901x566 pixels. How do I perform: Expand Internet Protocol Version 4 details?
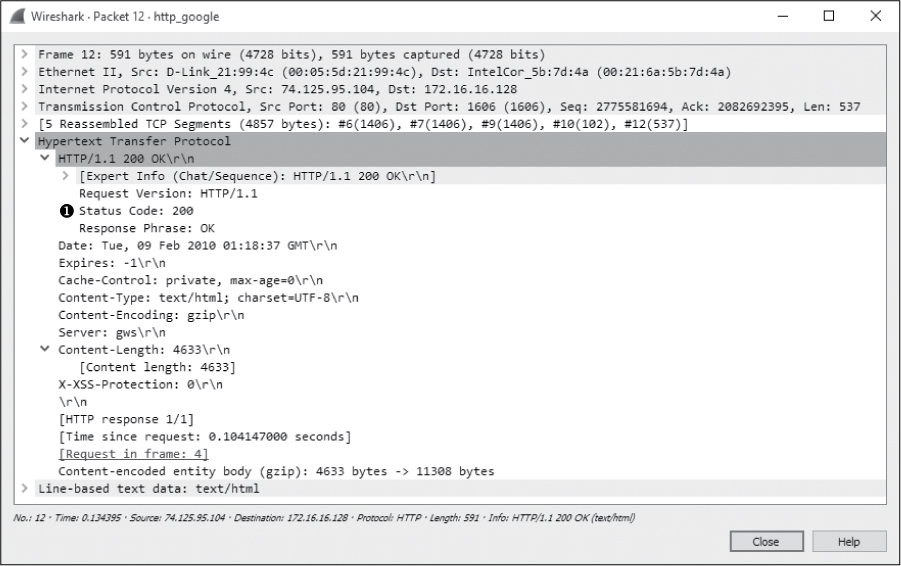point(23,89)
